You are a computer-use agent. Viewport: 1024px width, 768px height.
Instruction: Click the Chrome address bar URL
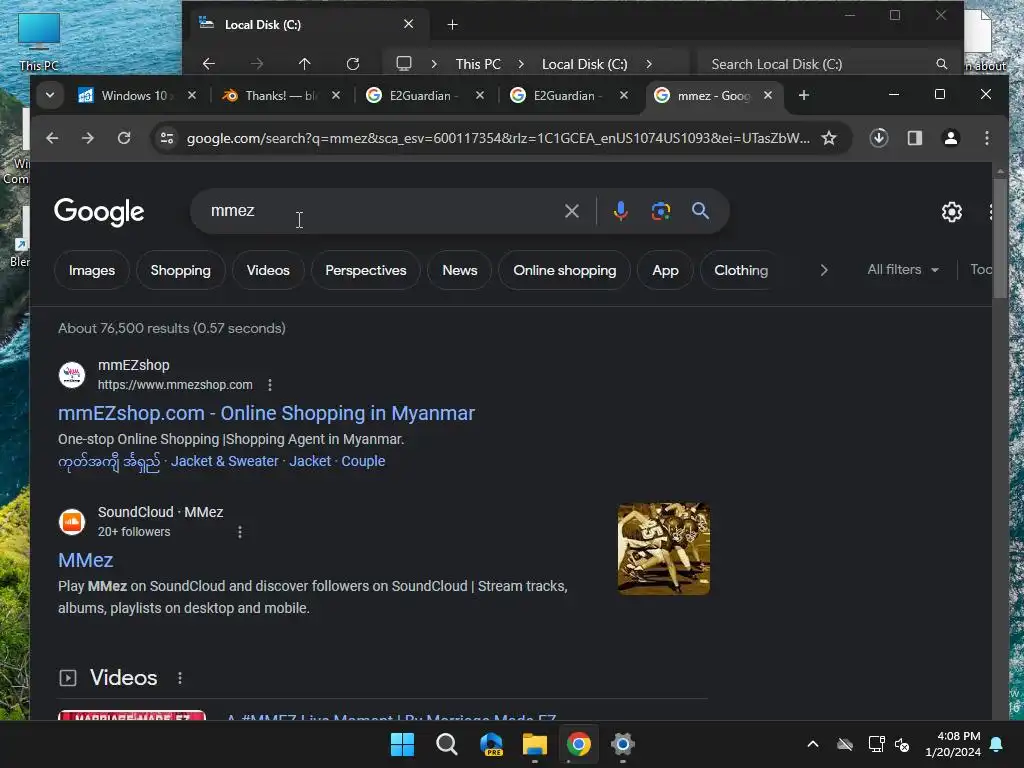[498, 138]
